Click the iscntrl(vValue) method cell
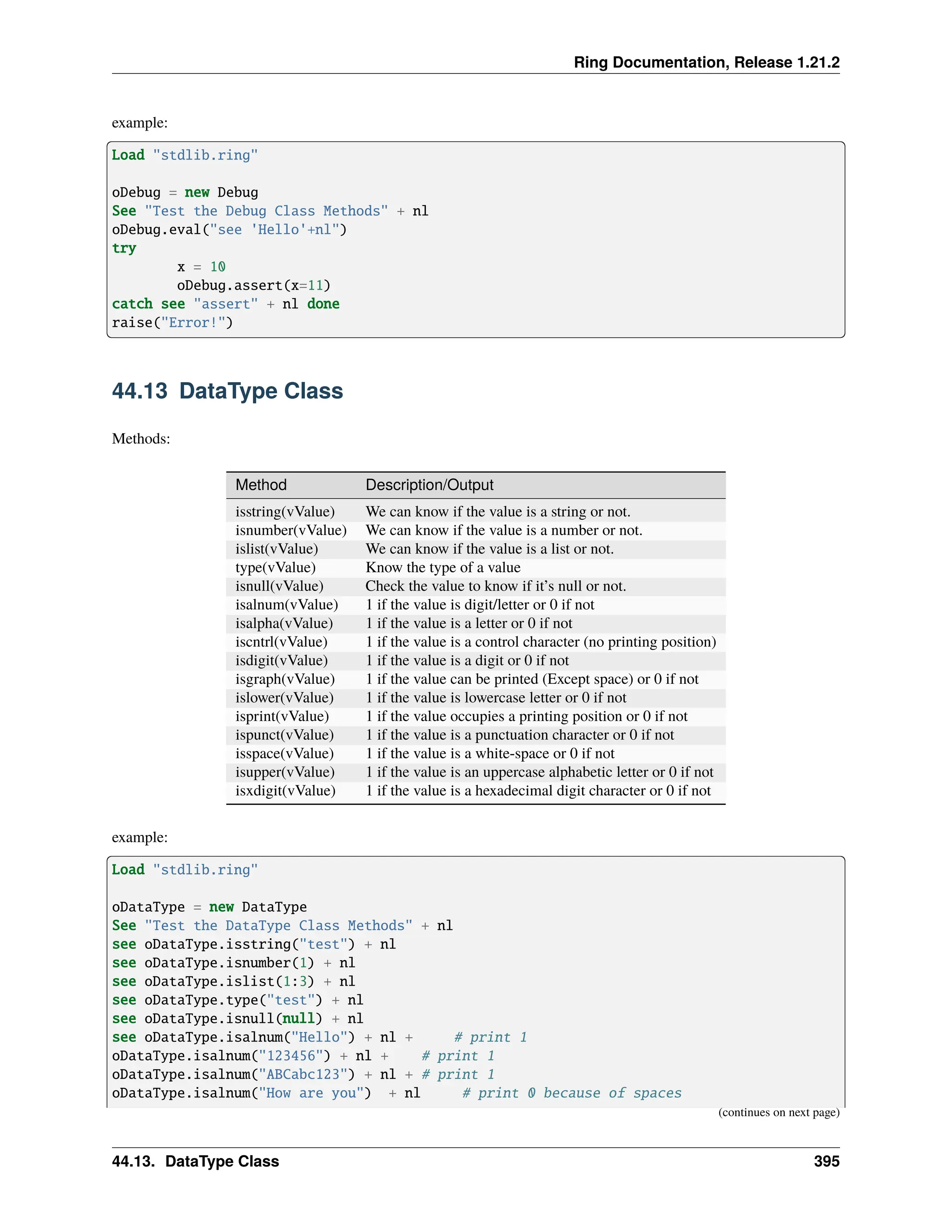The image size is (952, 1232). click(281, 642)
